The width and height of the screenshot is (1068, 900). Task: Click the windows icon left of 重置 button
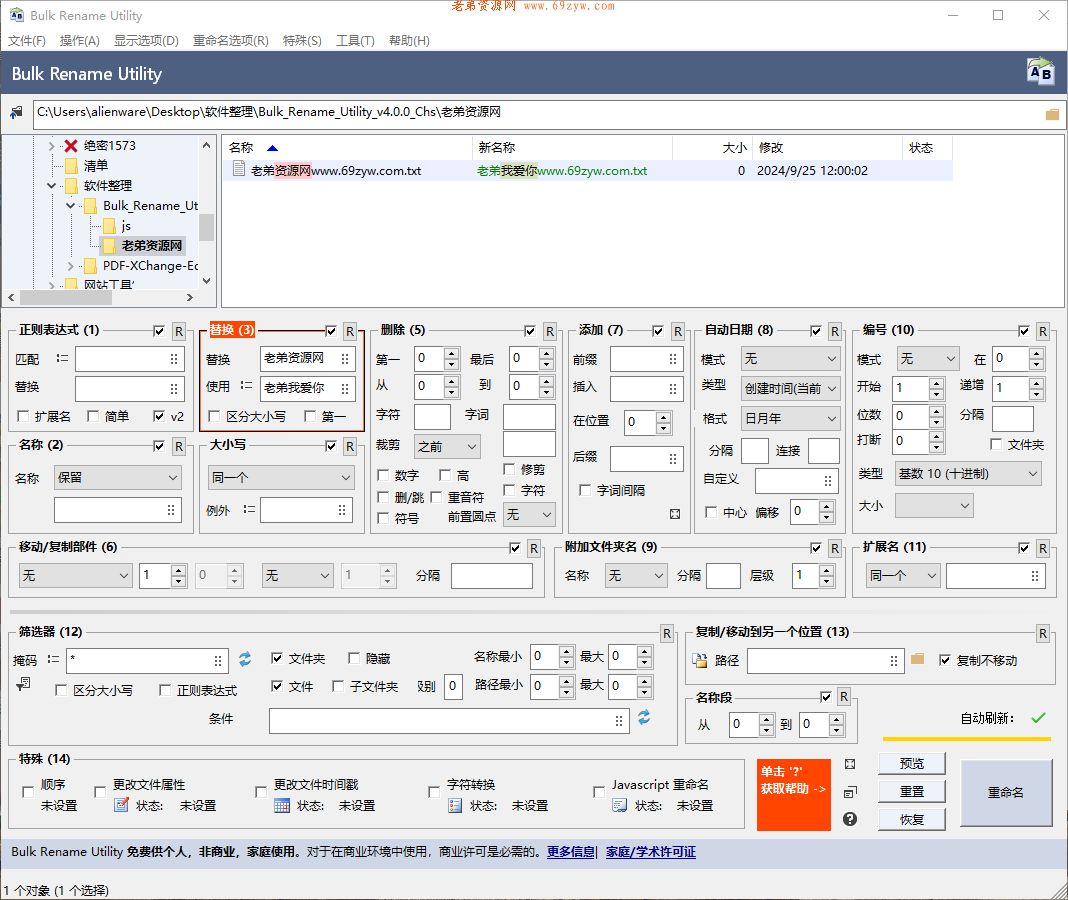click(x=850, y=792)
